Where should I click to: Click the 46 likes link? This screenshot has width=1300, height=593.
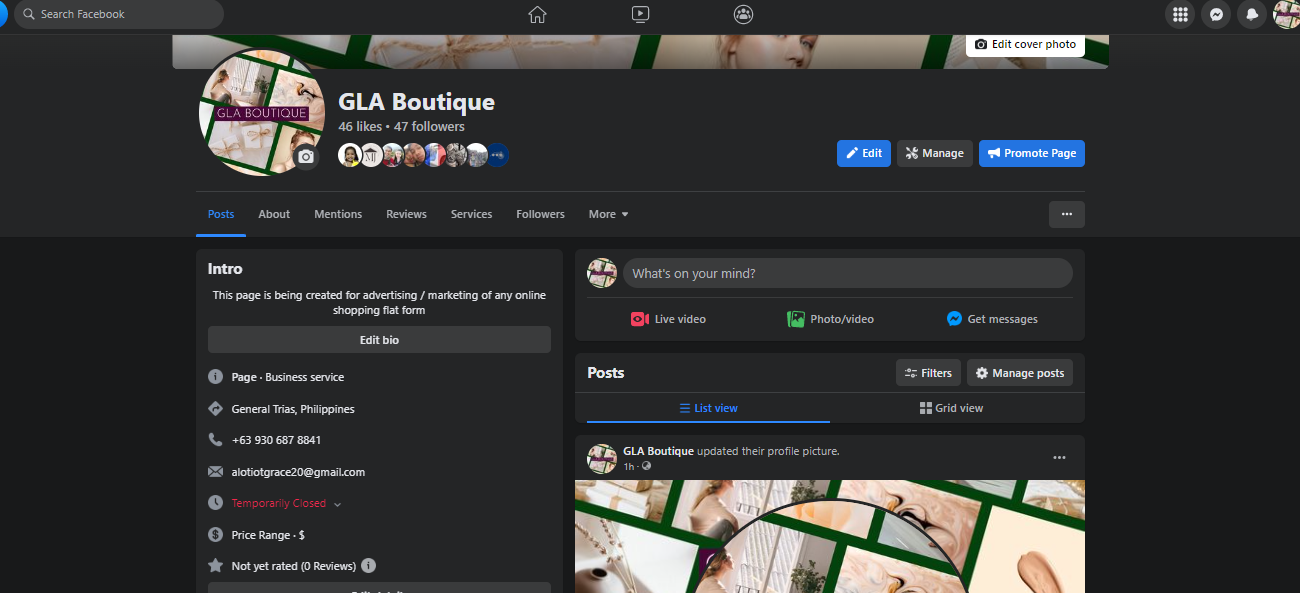360,127
